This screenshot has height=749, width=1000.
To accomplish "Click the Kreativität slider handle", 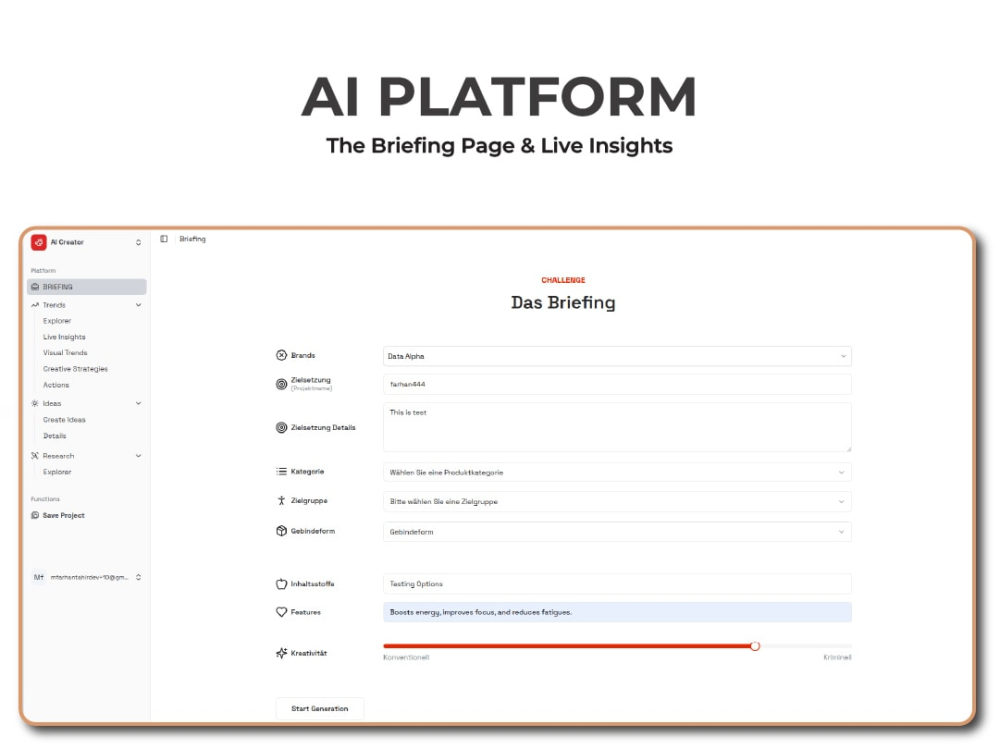I will (x=755, y=646).
